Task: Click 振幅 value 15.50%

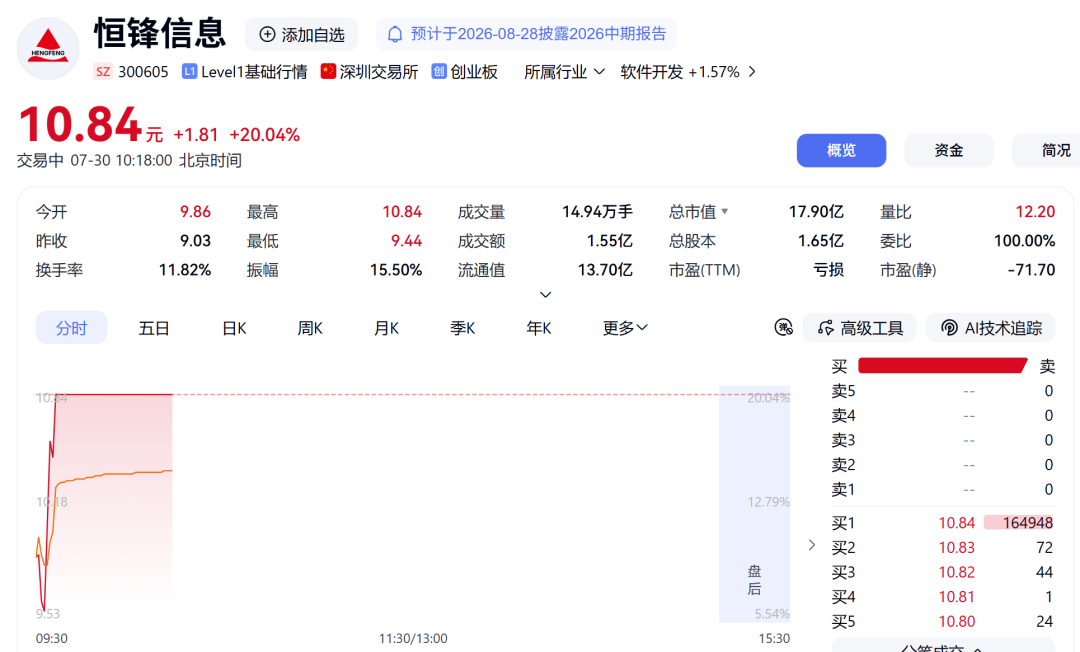Action: (396, 269)
